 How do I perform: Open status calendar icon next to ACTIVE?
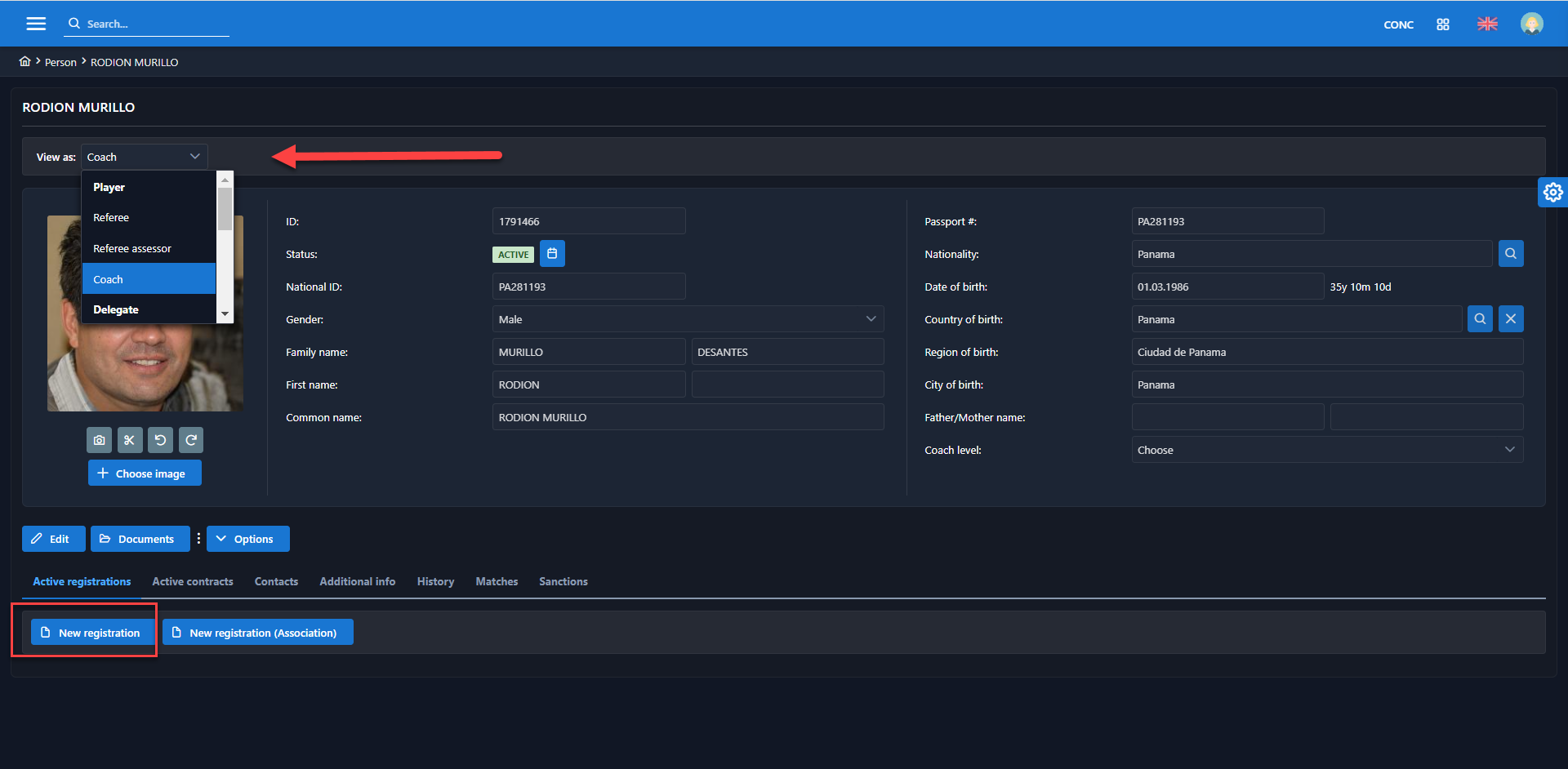(x=552, y=254)
